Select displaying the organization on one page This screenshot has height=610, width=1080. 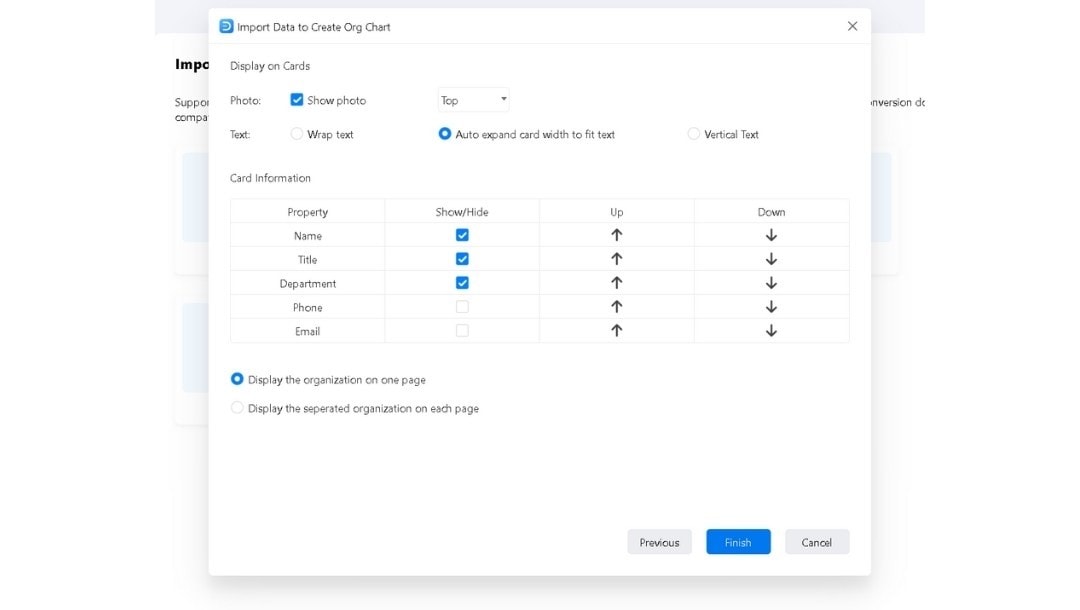[x=237, y=379]
